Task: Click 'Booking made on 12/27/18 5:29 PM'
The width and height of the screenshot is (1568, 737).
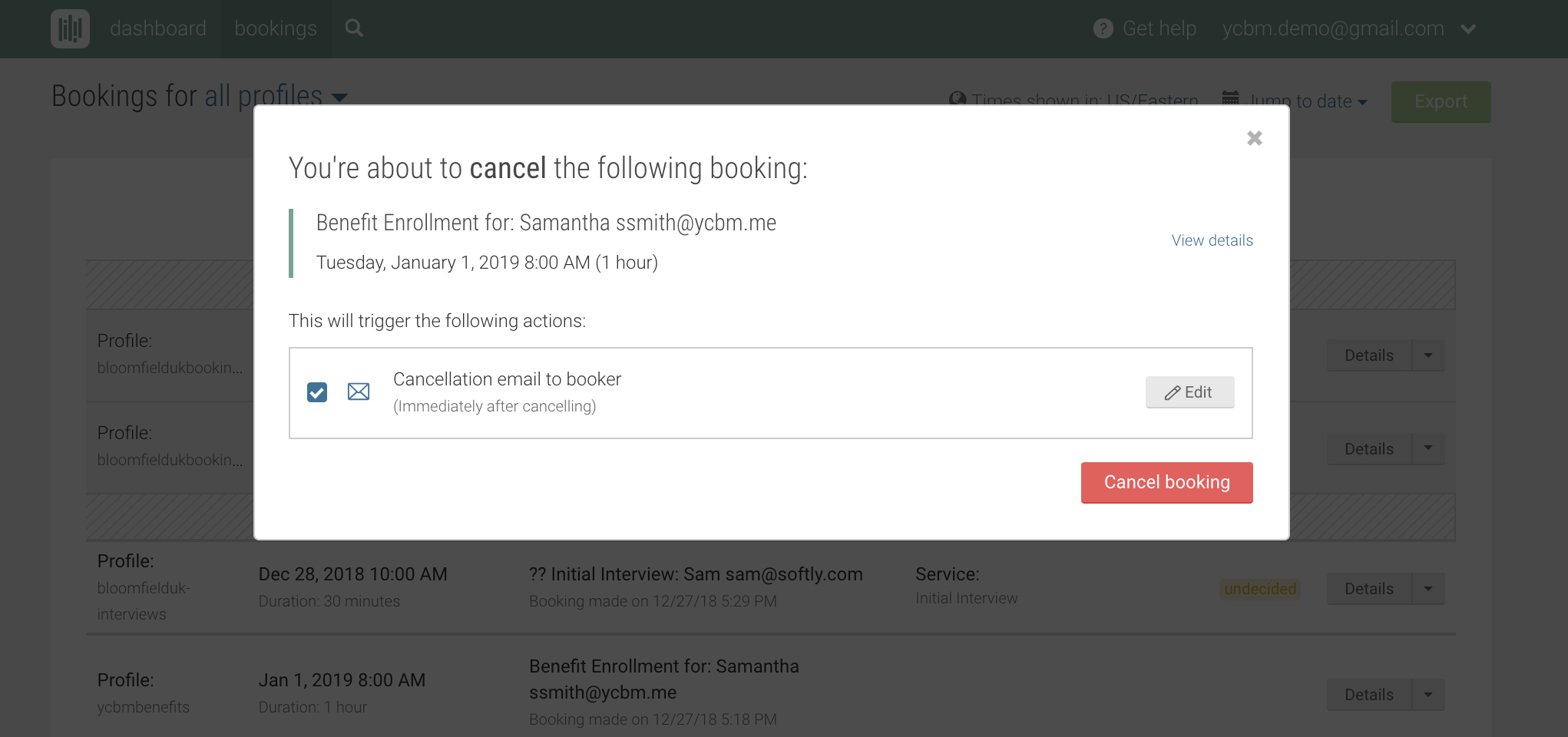Action: pos(653,601)
